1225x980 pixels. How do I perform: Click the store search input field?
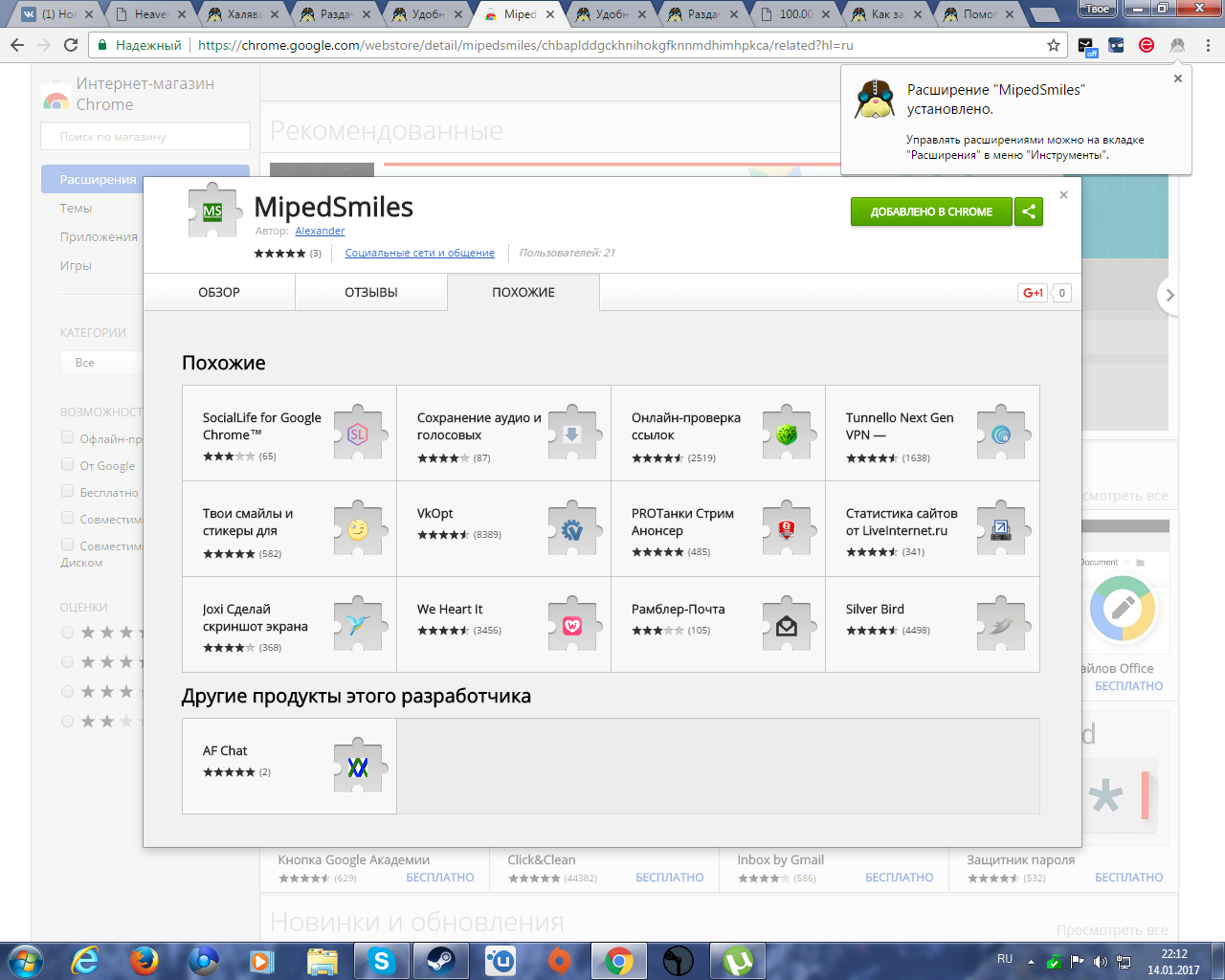click(x=145, y=136)
